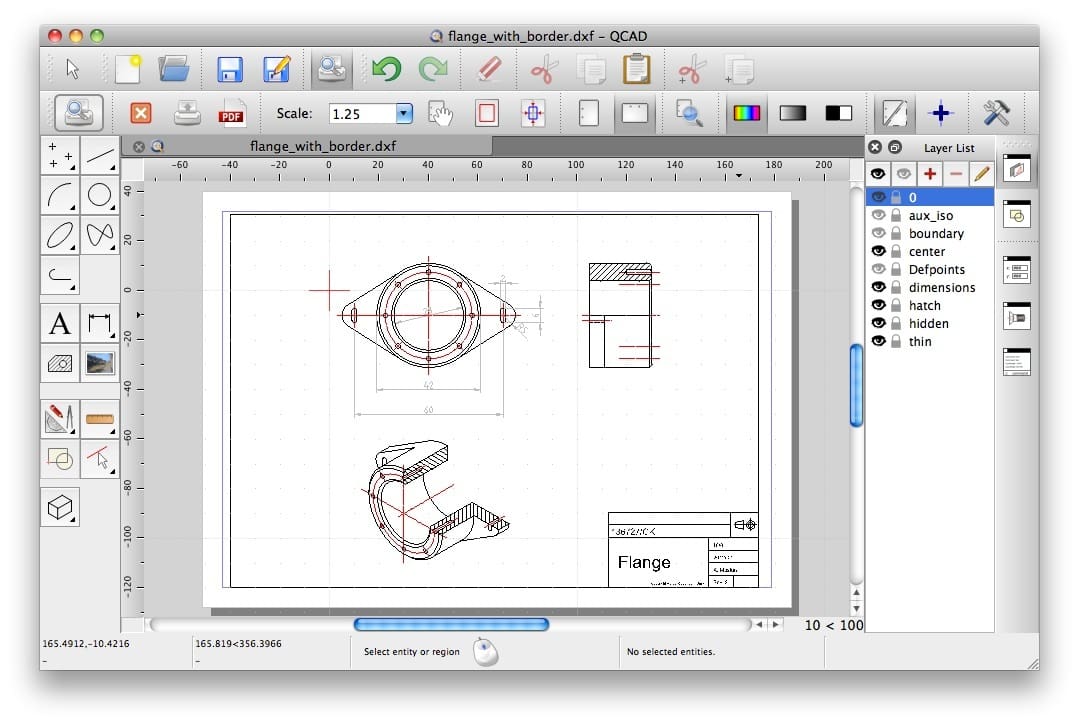Image resolution: width=1079 pixels, height=725 pixels.
Task: Open preferences with hammer-wrench icon
Action: click(995, 113)
